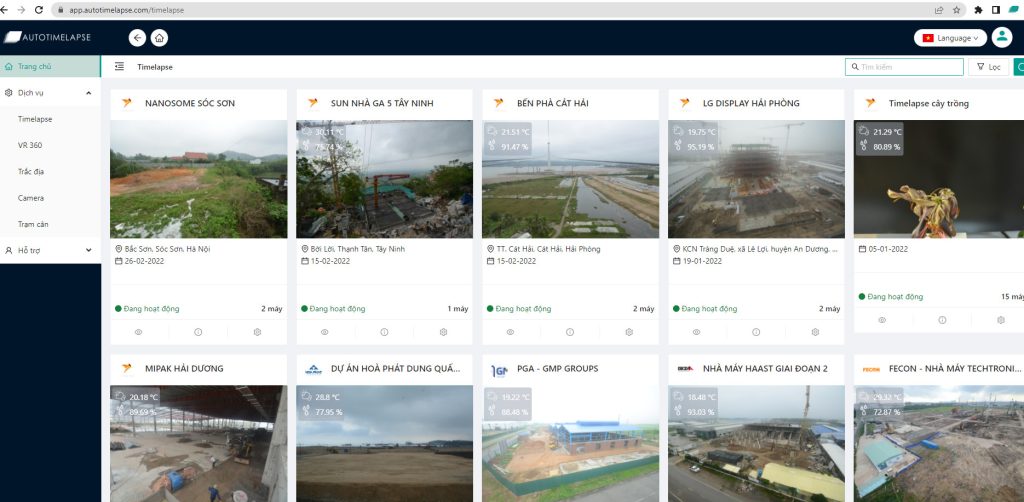The height and width of the screenshot is (502, 1024).
Task: Click the Lọc filter button
Action: tap(989, 67)
